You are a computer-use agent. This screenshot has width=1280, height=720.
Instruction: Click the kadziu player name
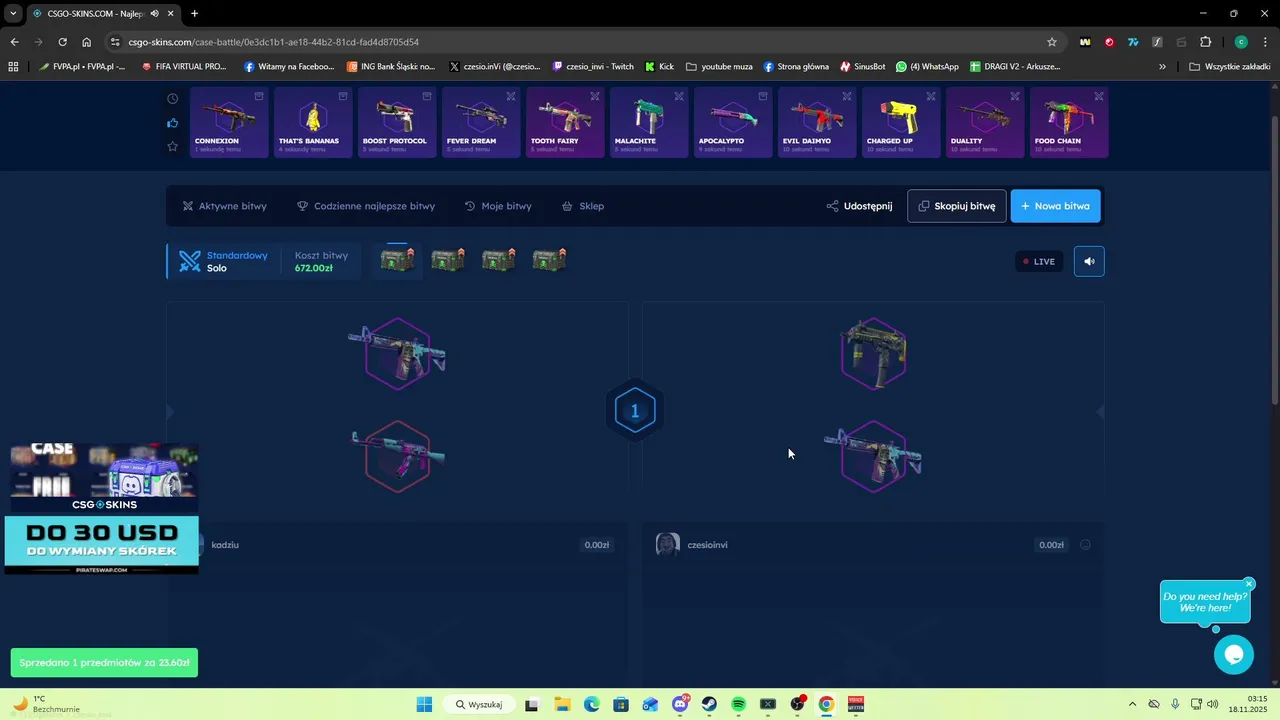(x=225, y=545)
